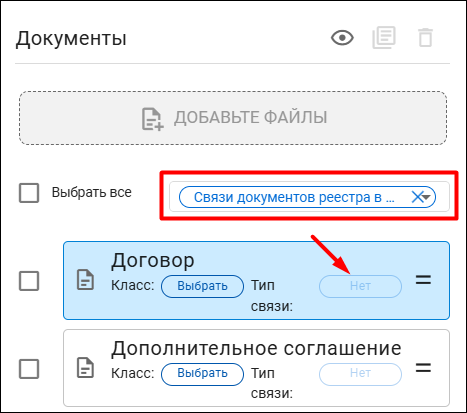
Task: Select the Договор document title
Action: [153, 261]
